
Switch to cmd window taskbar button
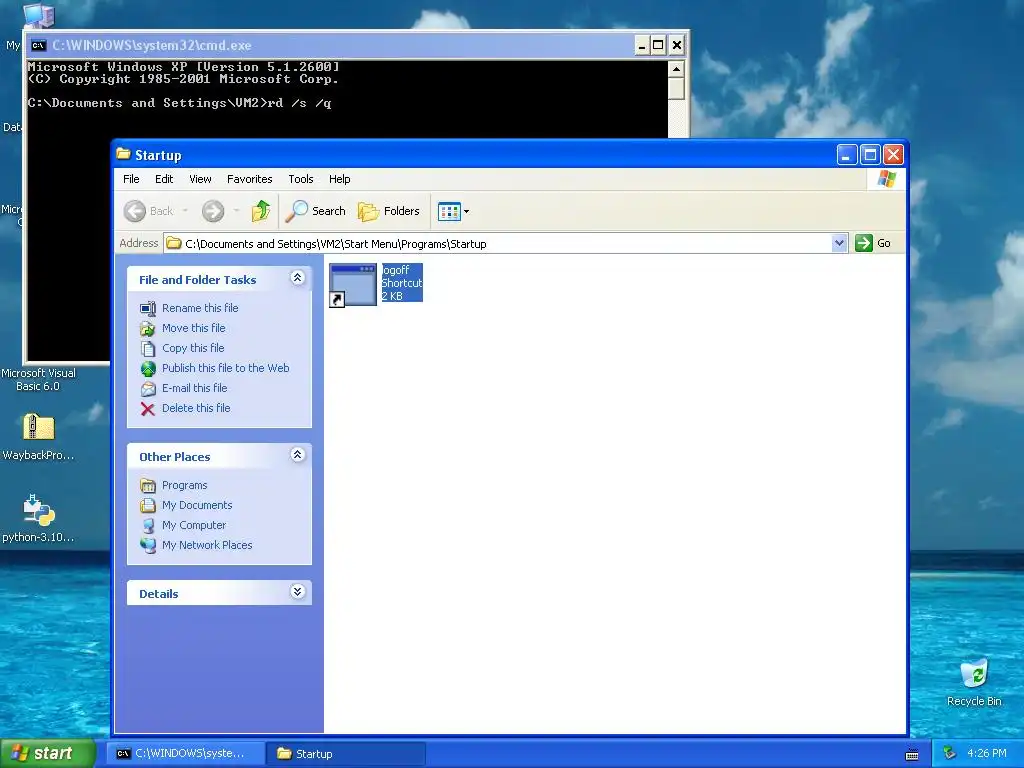tap(185, 754)
